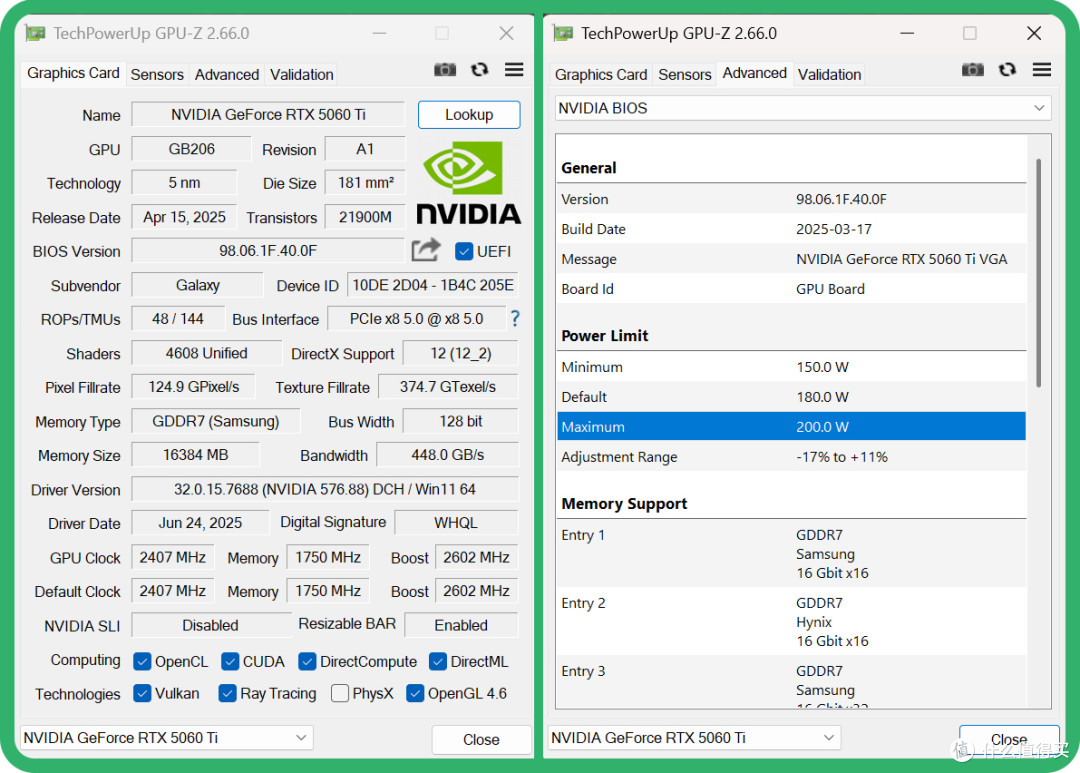Select Advanced tab in right window
The height and width of the screenshot is (773, 1080).
754,73
